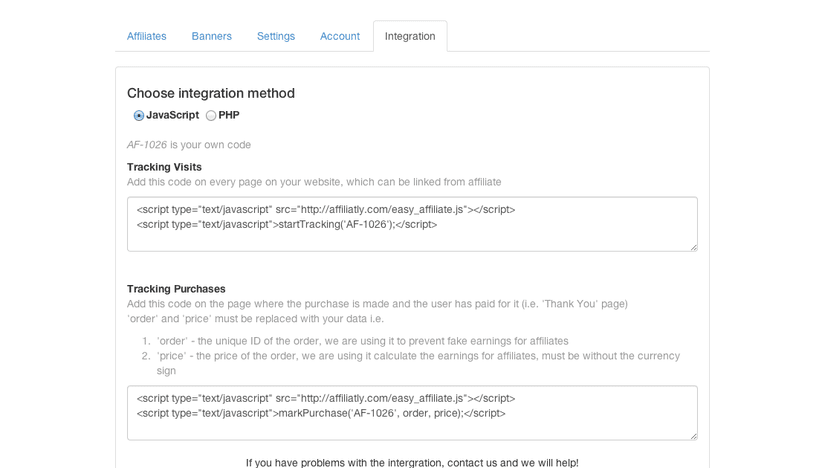Click the 'order' unique ID list item

[x=362, y=341]
